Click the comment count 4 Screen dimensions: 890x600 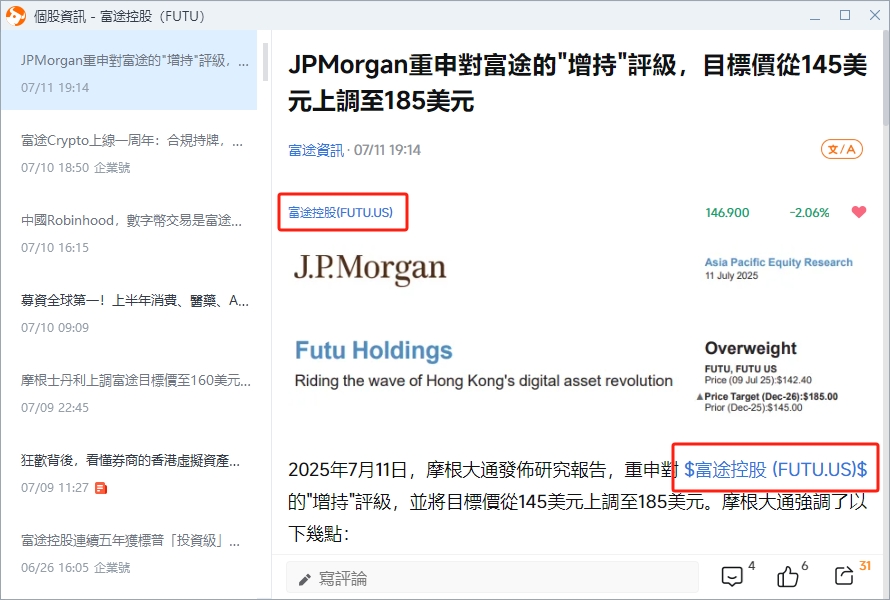752,565
